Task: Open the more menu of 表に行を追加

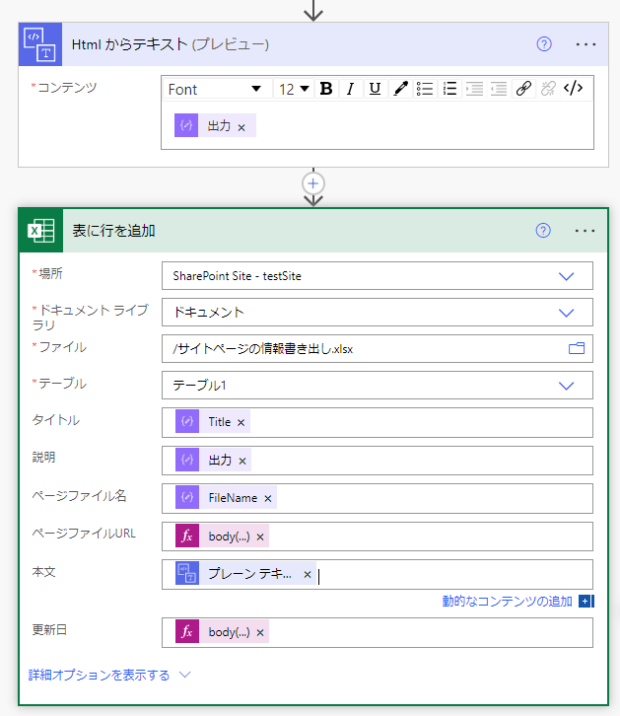Action: pyautogui.click(x=585, y=231)
